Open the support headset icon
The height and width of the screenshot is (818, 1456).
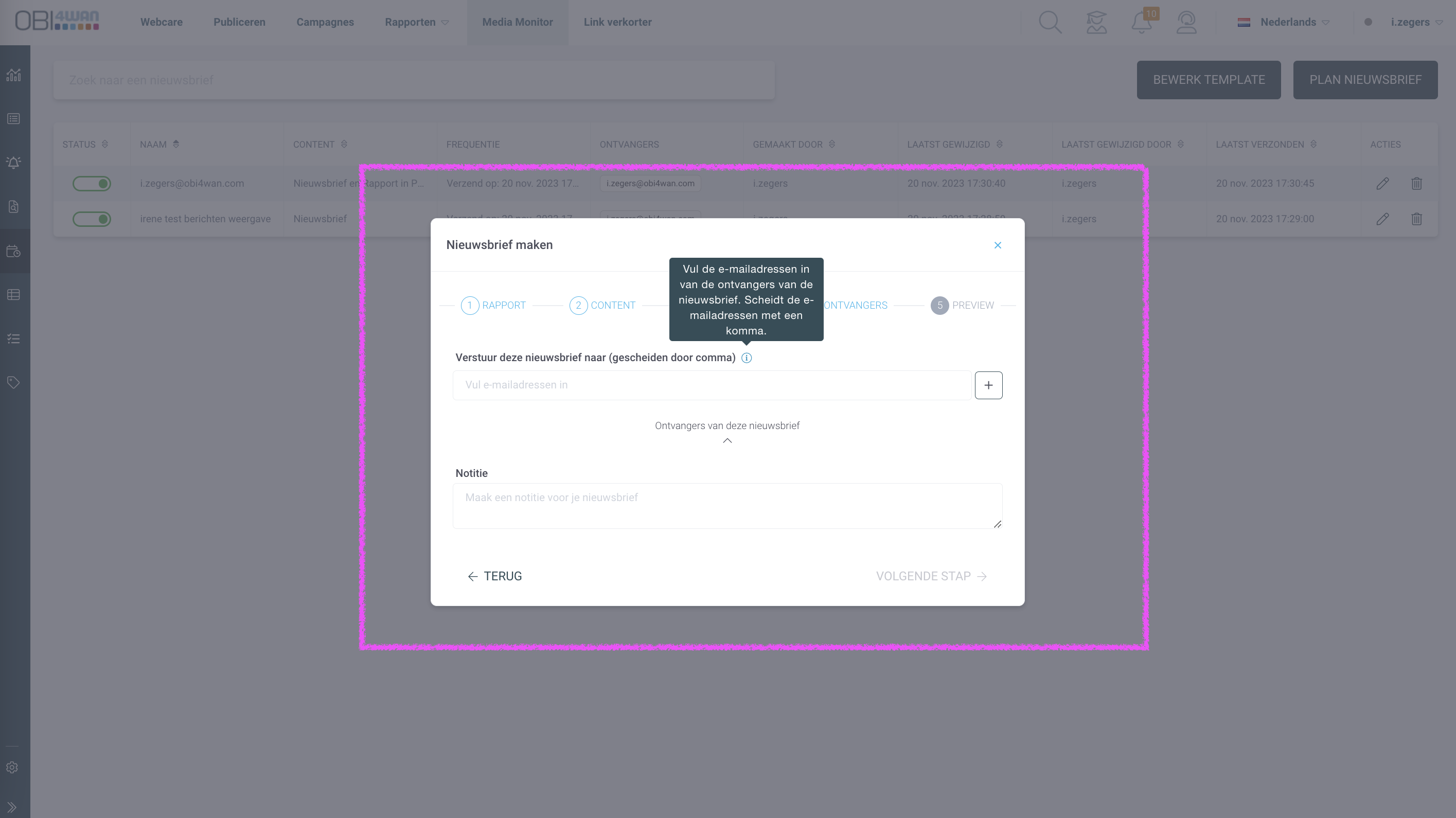pos(1186,22)
